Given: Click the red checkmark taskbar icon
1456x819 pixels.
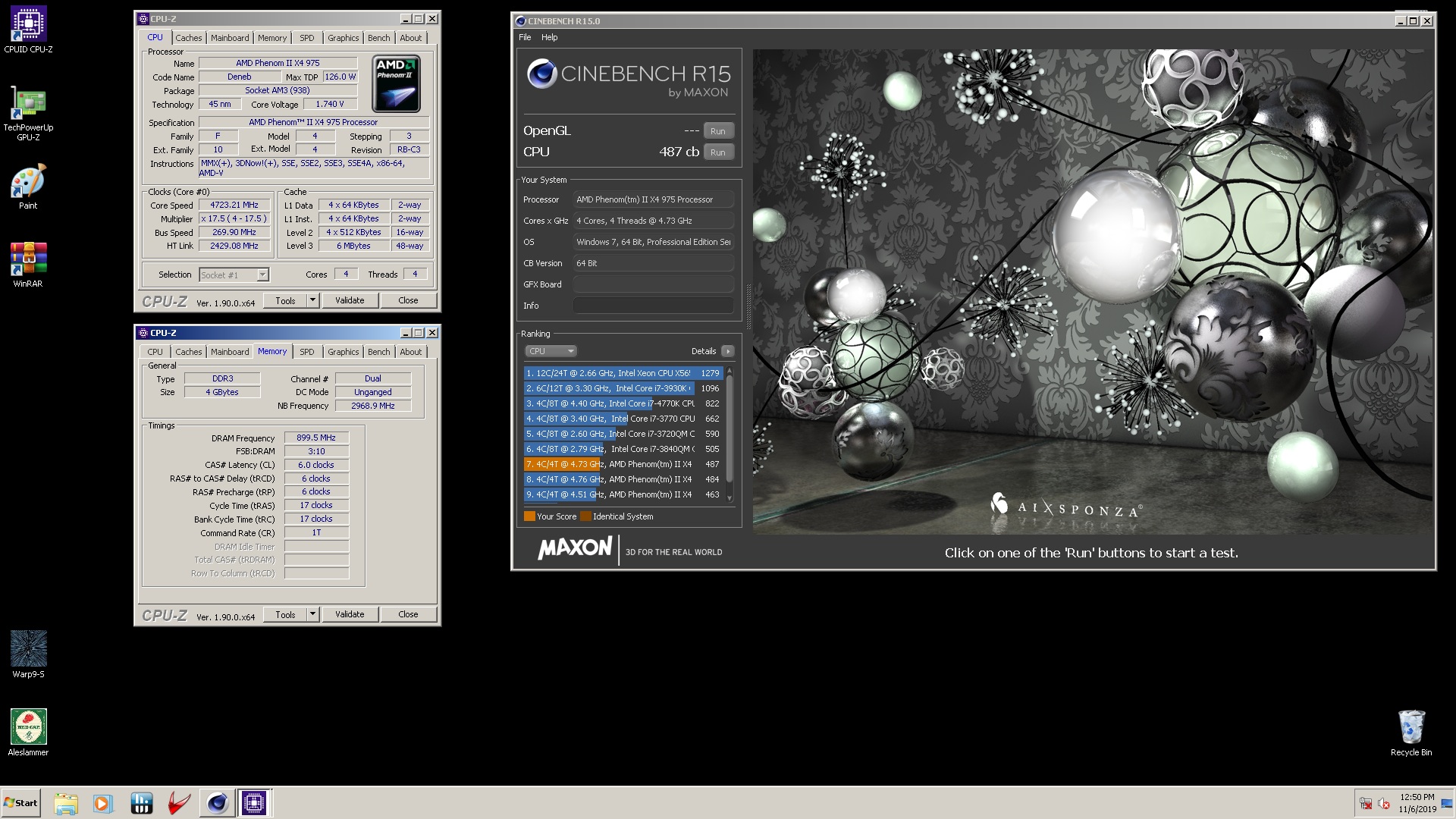Looking at the screenshot, I should click(179, 803).
